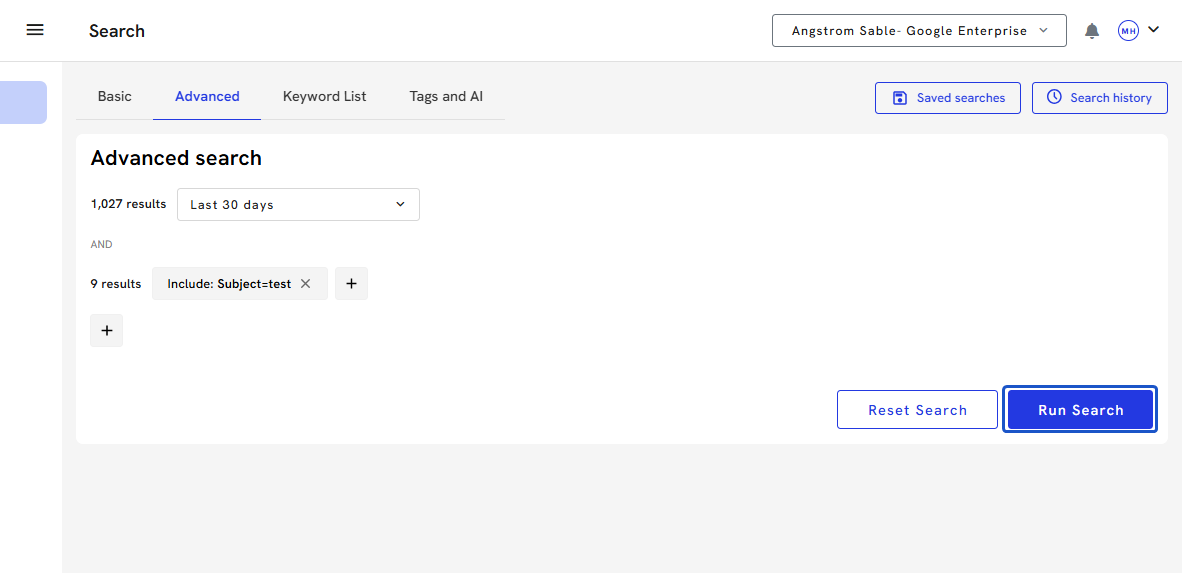Select the Advanced tab
Viewport: 1182px width, 573px height.
207,97
